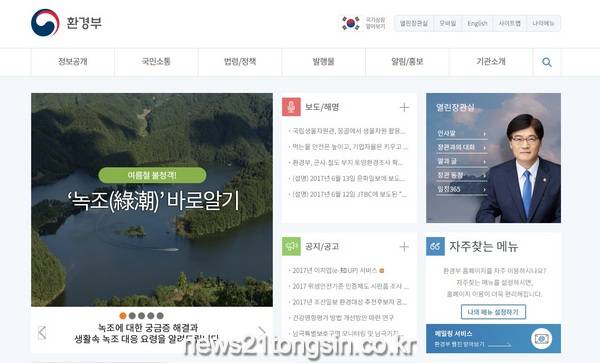Switch language via English link
Screen dimensions: 600x363
[x=478, y=23]
